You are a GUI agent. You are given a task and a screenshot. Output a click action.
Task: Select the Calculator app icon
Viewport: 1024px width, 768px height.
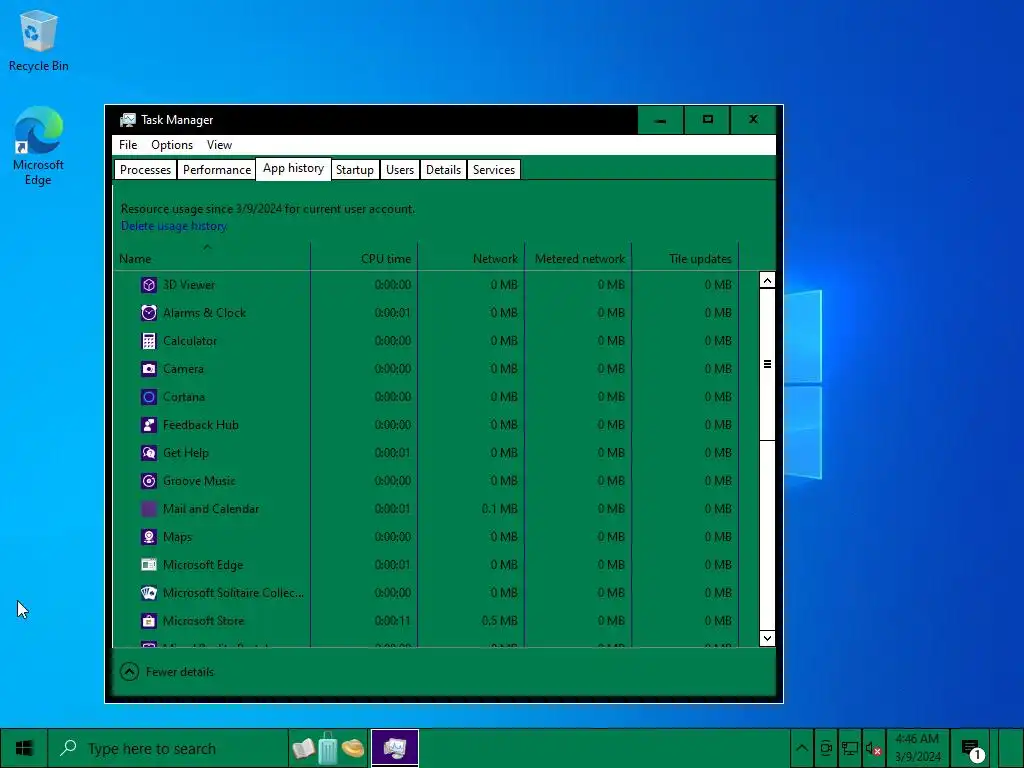coord(149,341)
